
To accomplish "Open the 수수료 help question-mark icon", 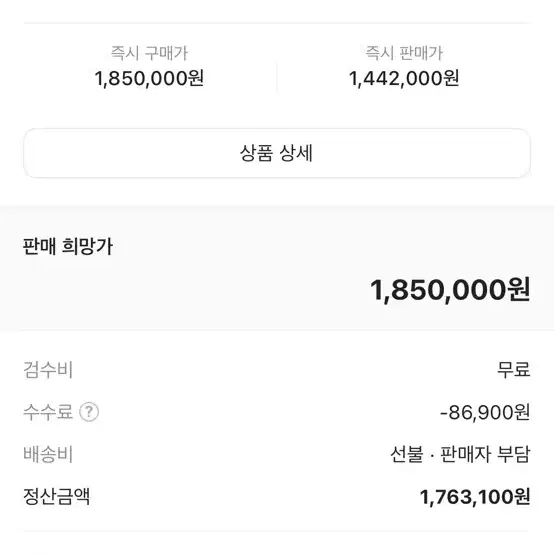I will click(89, 412).
